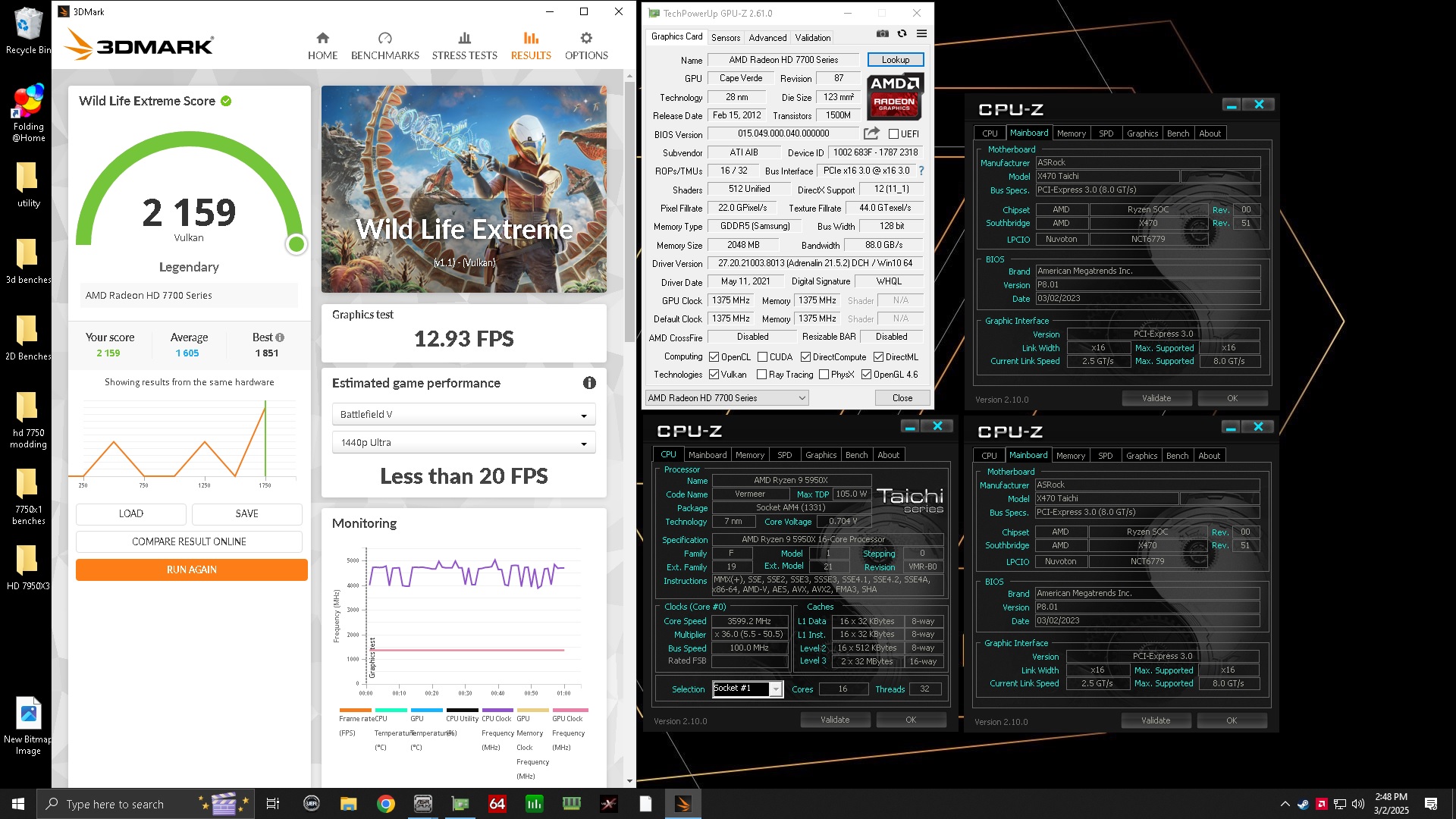Open the Socket #1 selection dropdown
Viewport: 1456px width, 819px height.
coord(747,689)
